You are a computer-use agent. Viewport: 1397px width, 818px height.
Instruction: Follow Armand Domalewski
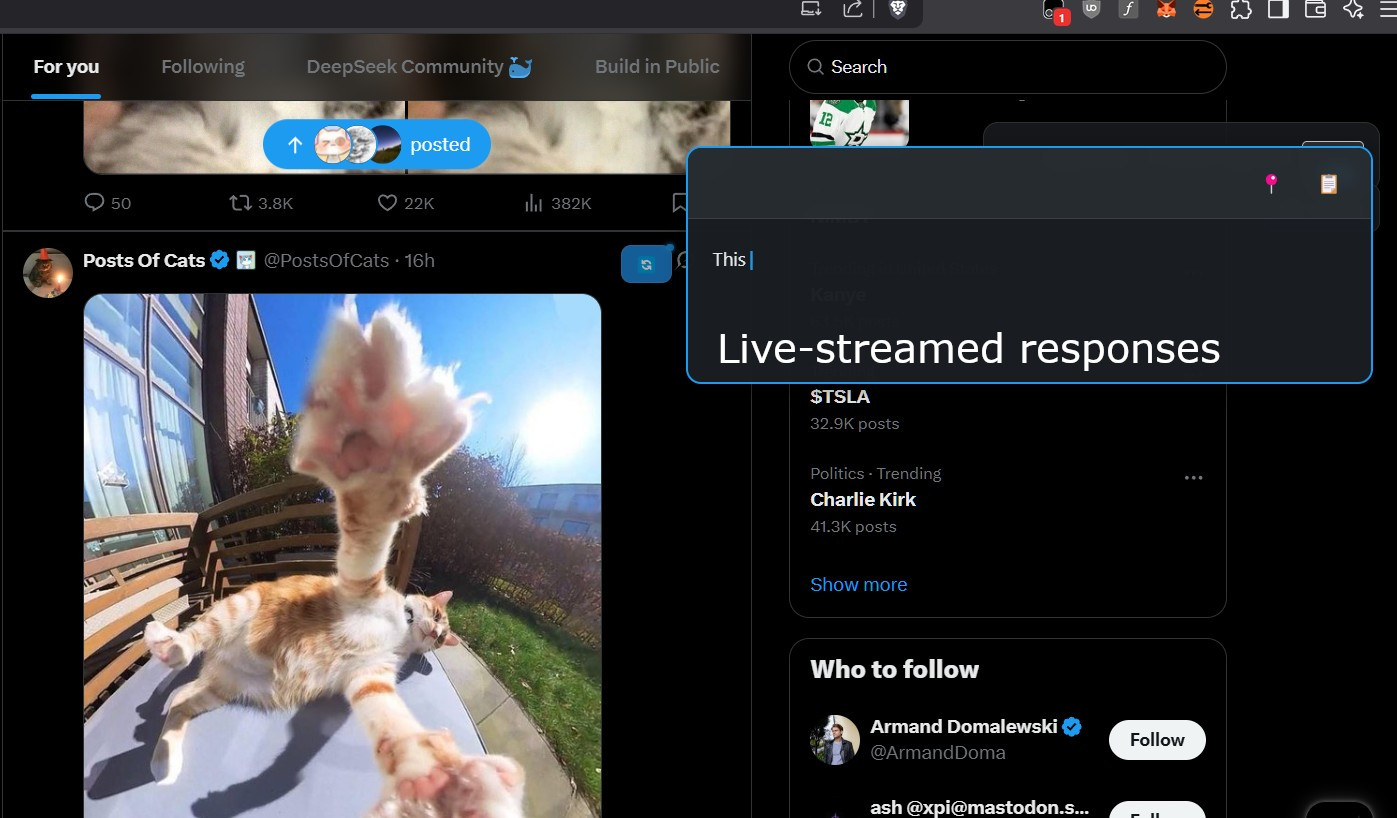(x=1157, y=740)
